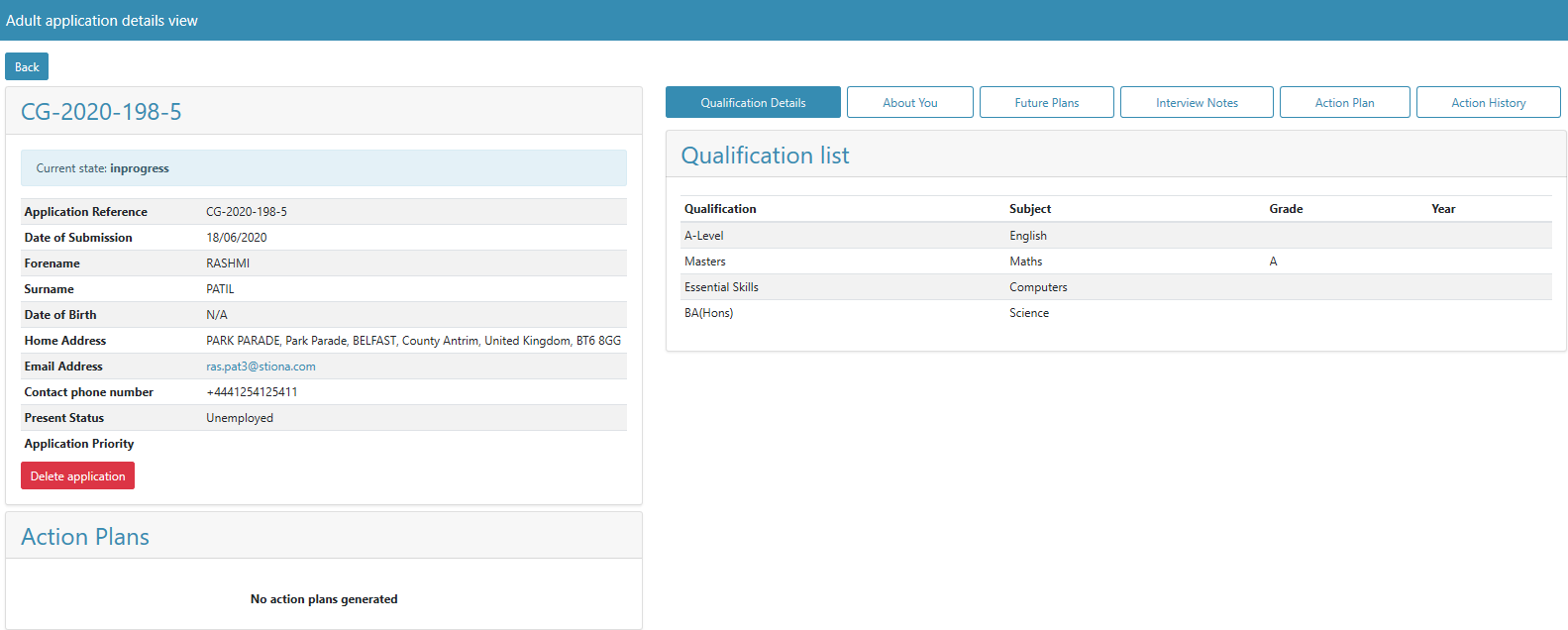Image resolution: width=1568 pixels, height=630 pixels.
Task: Click the Date of Birth value N/A
Action: [x=217, y=315]
